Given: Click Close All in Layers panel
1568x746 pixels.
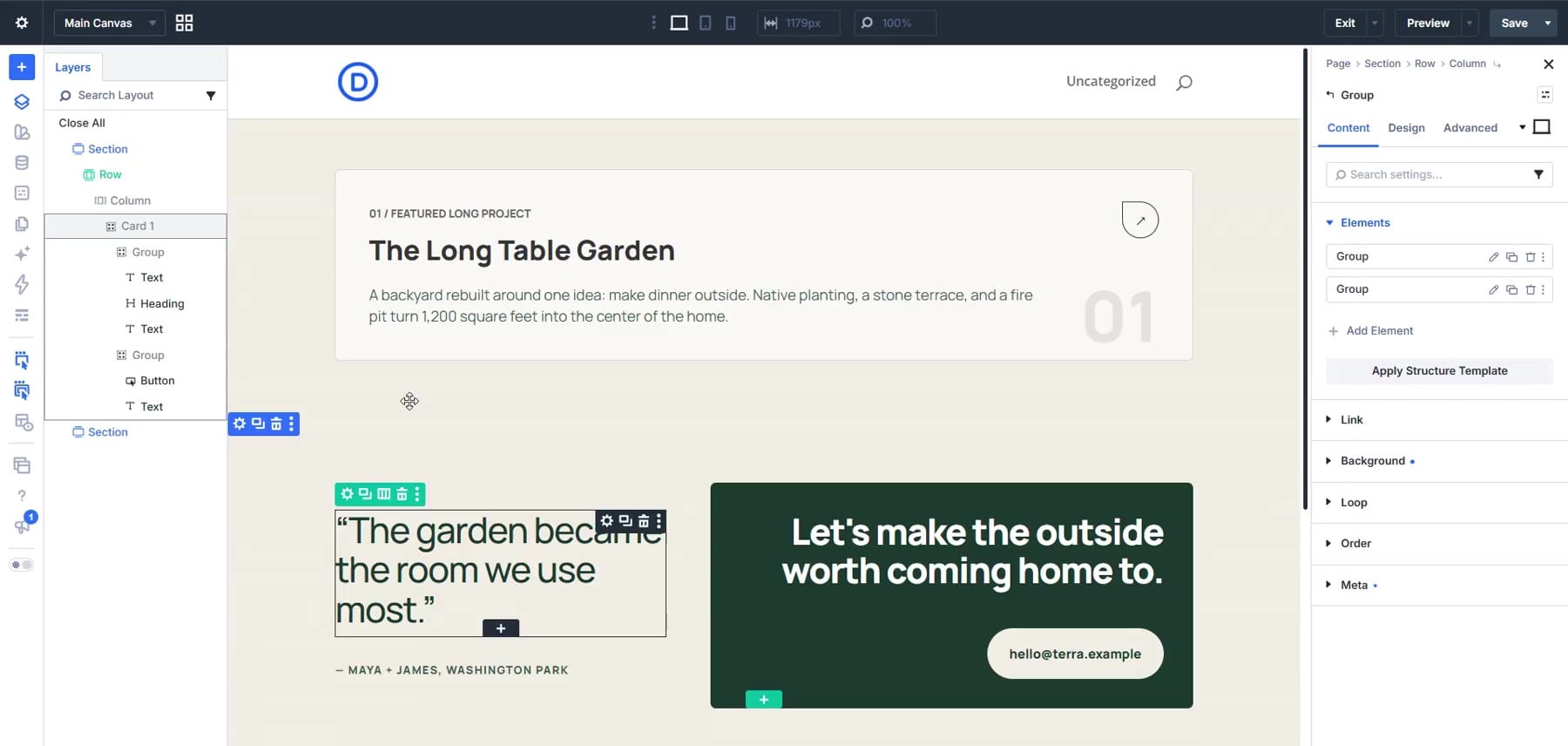Looking at the screenshot, I should (82, 123).
